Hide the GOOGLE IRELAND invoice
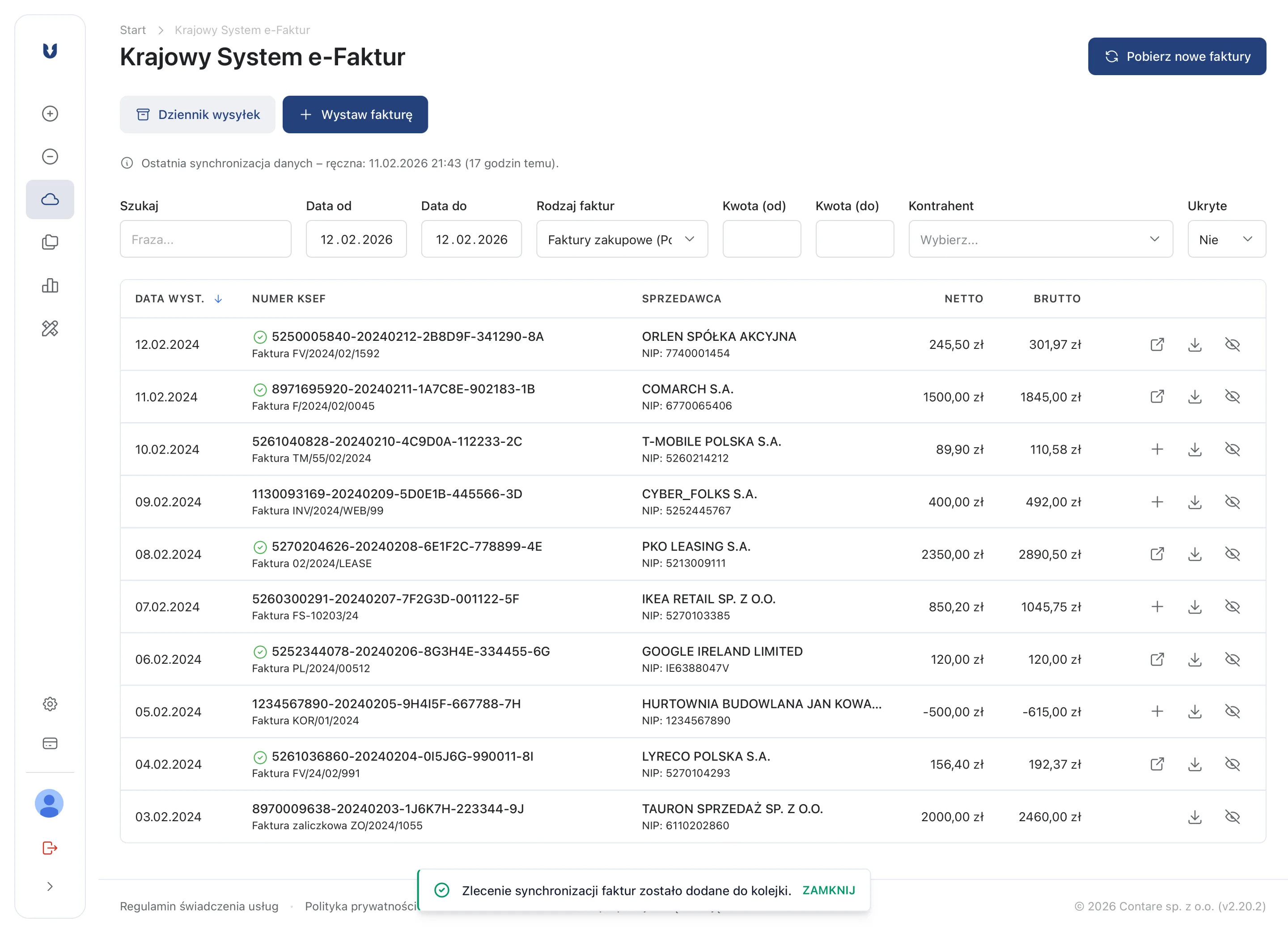Image resolution: width=1288 pixels, height=933 pixels. [x=1233, y=659]
